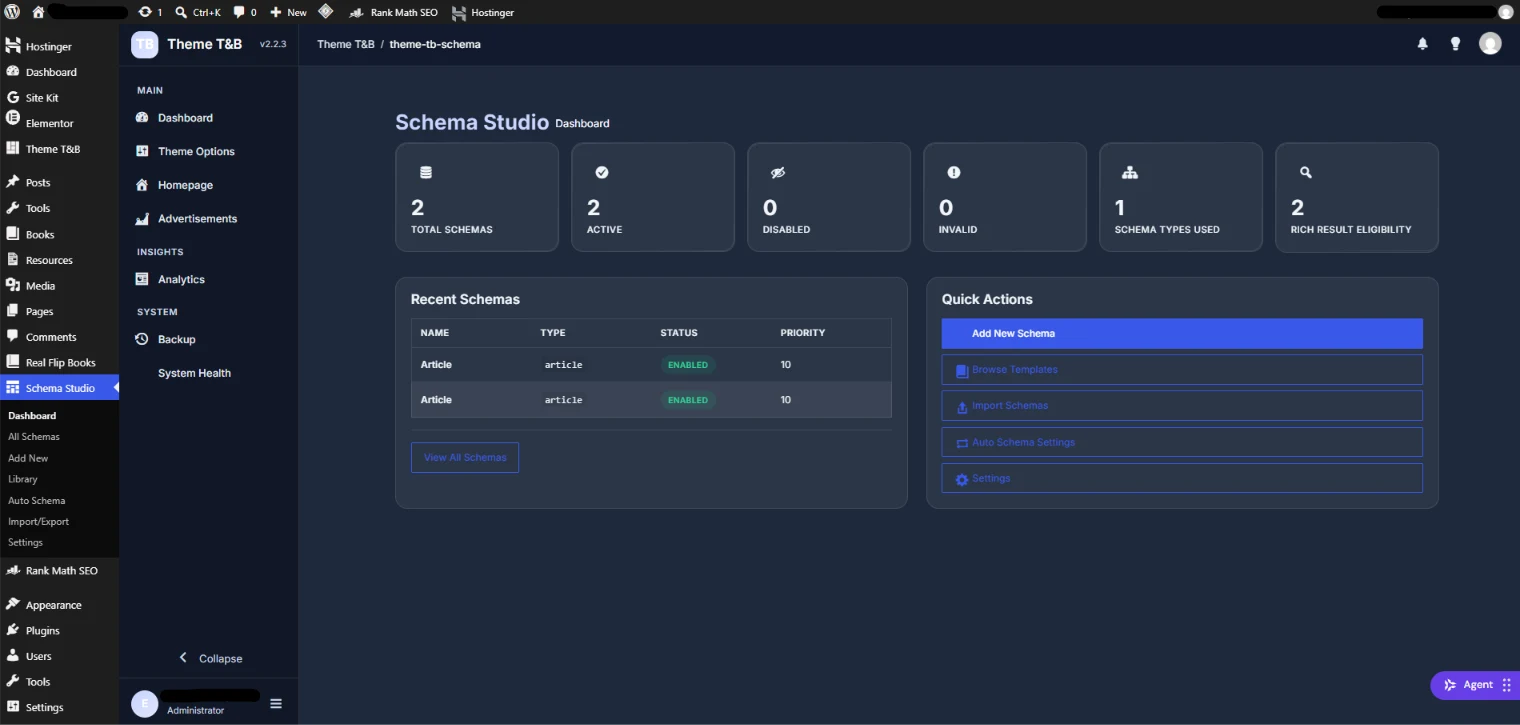Click View All Schemas button

click(x=465, y=457)
